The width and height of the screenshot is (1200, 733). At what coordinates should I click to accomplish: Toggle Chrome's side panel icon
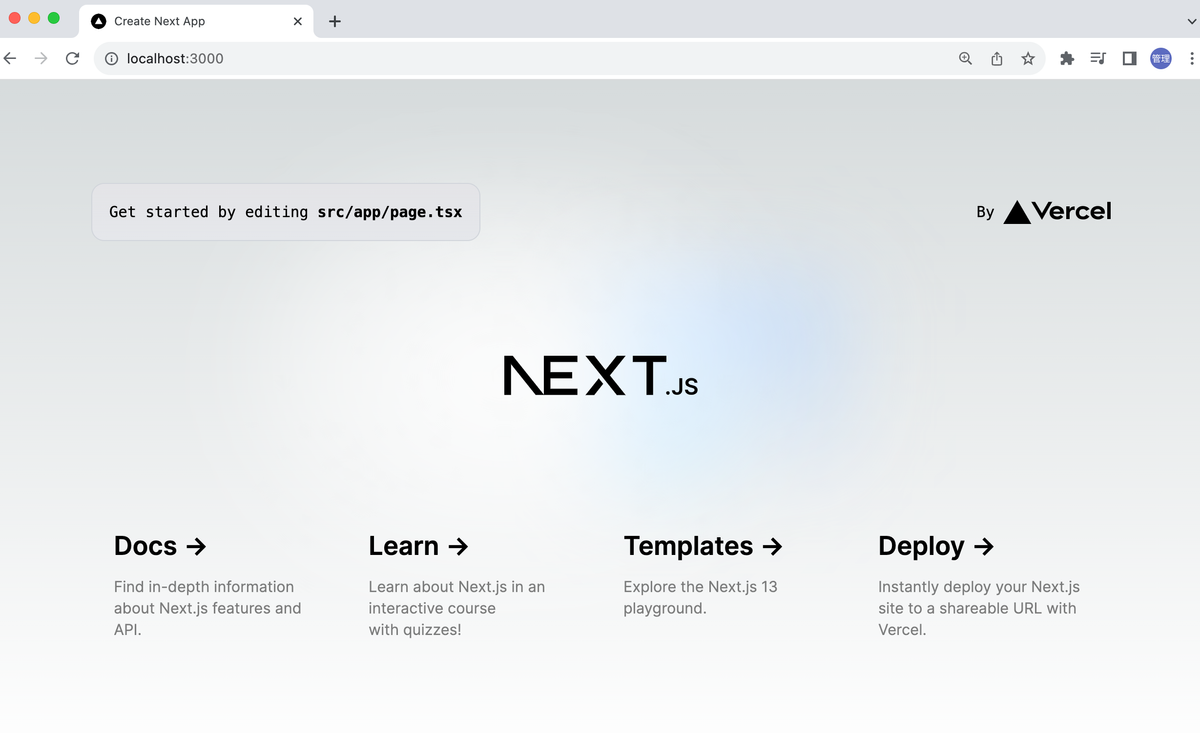point(1129,58)
